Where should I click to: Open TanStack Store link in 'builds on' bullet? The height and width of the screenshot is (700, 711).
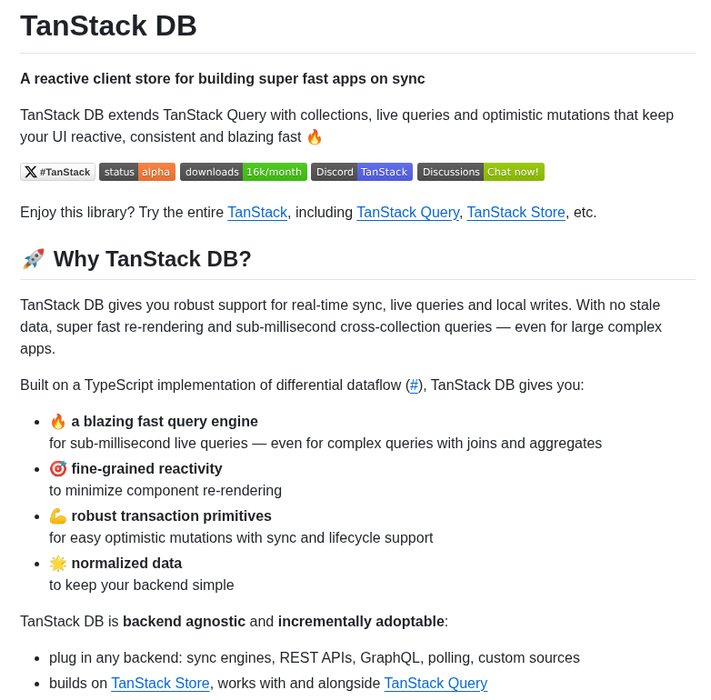coord(160,684)
